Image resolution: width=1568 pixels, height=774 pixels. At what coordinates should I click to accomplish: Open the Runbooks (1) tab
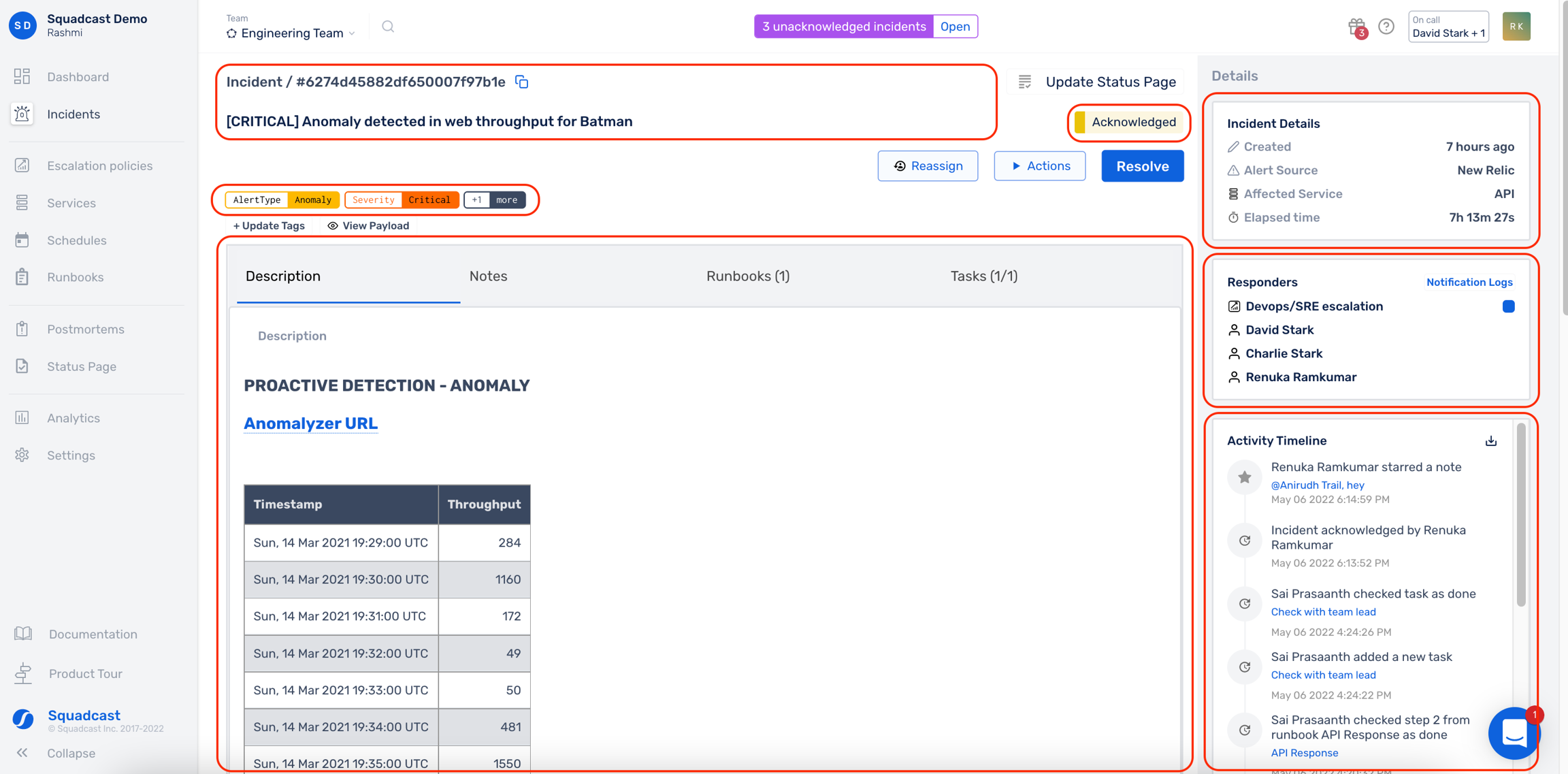(x=747, y=276)
